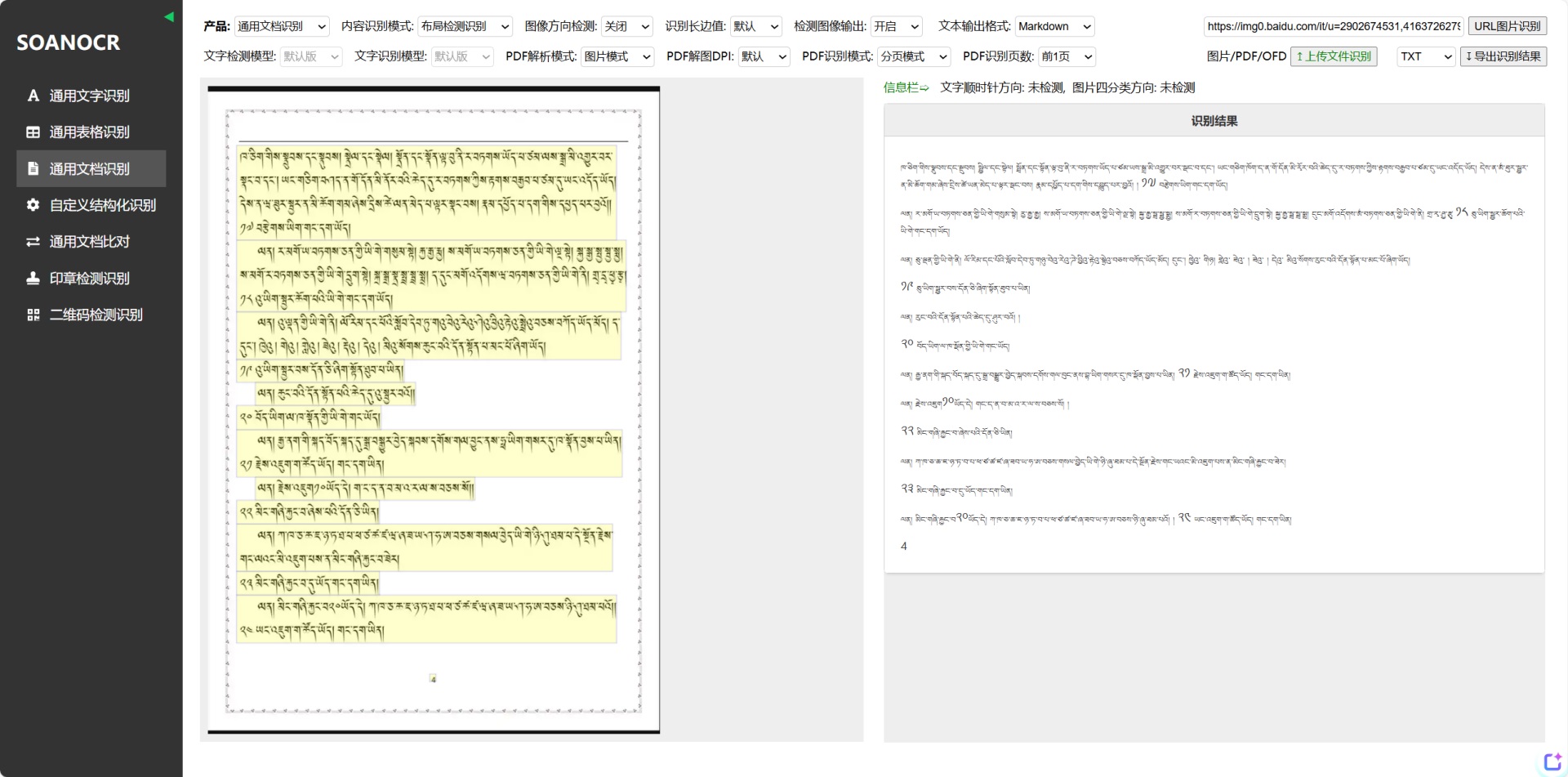The image size is (1568, 777).
Task: Click the green sidebar collapse arrow
Action: (x=169, y=16)
